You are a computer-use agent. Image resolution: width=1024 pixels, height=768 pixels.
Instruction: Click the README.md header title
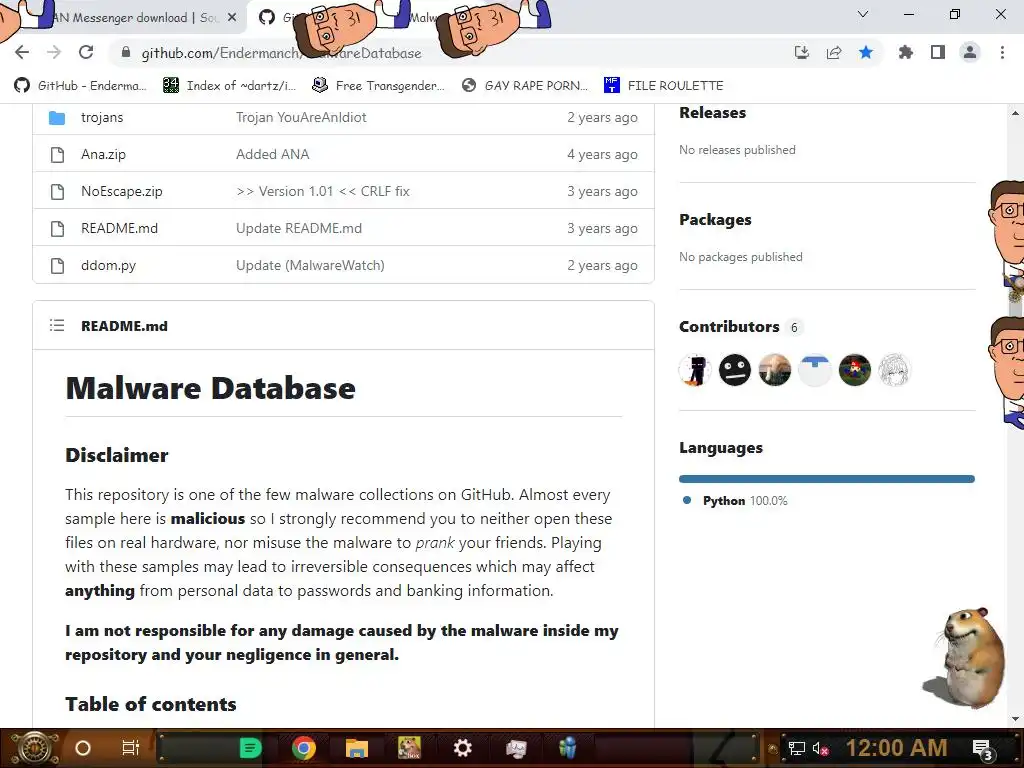[124, 326]
